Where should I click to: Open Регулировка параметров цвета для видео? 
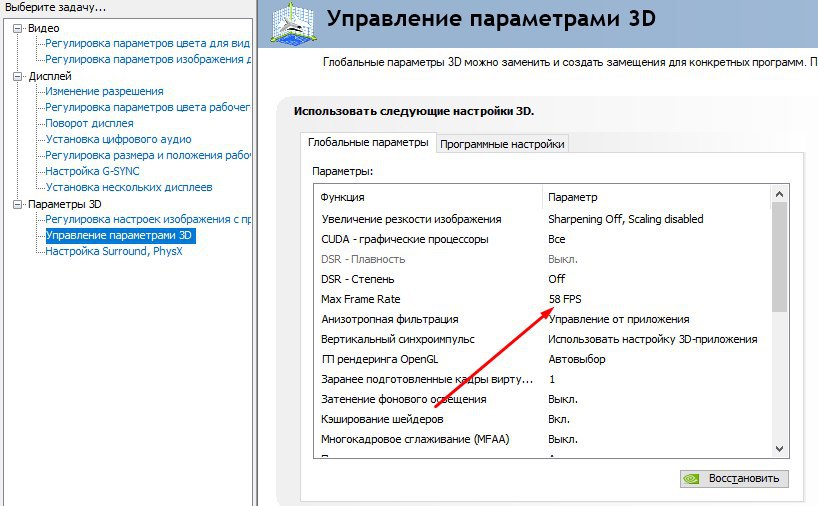pyautogui.click(x=147, y=43)
